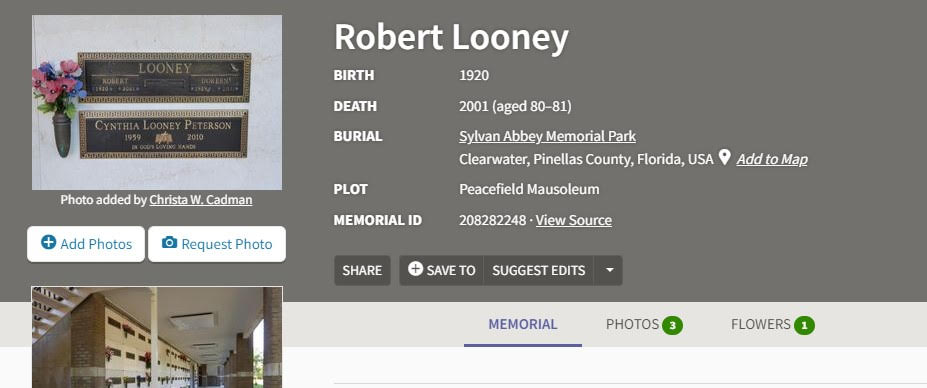Screen dimensions: 927x388
Task: Click the map pin icon beside USA
Action: coord(724,157)
